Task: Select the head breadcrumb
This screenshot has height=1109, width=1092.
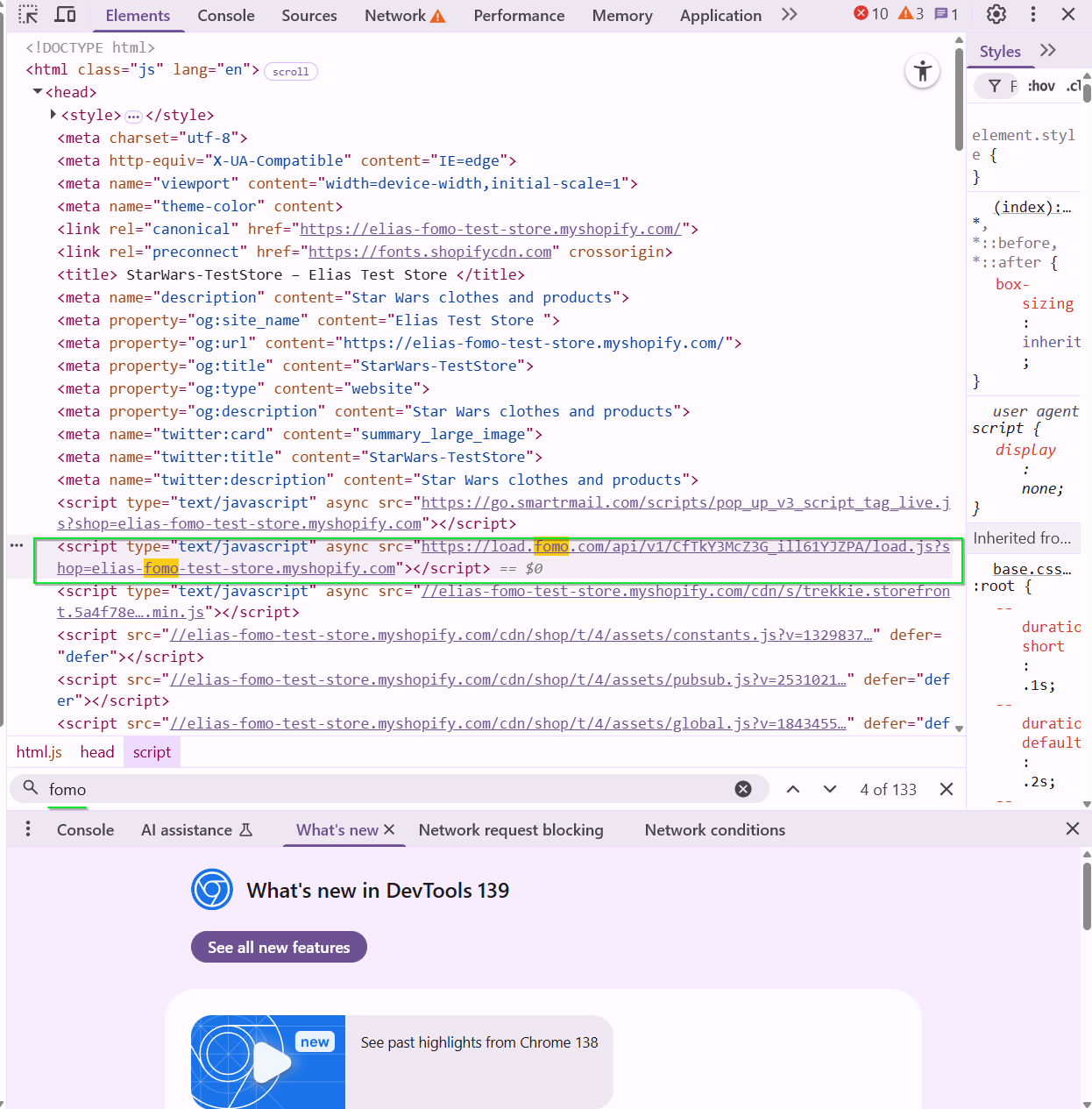Action: pyautogui.click(x=97, y=752)
